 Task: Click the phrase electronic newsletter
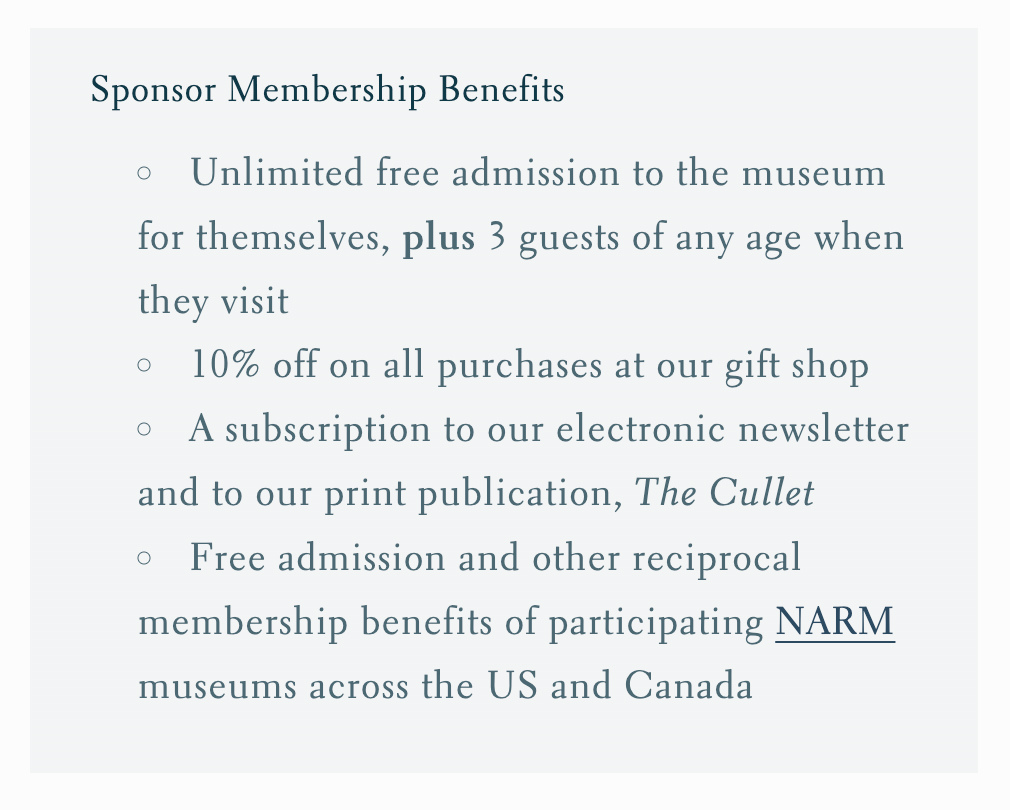tap(729, 430)
